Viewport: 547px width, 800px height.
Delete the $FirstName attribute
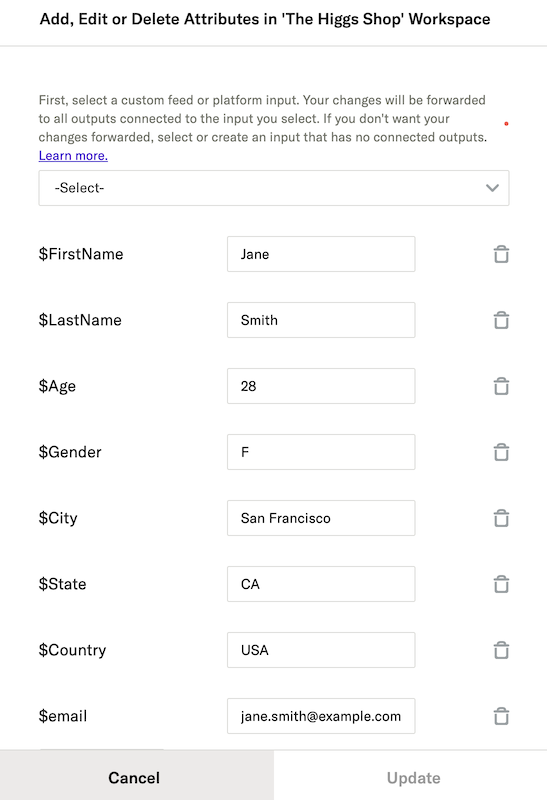[501, 254]
